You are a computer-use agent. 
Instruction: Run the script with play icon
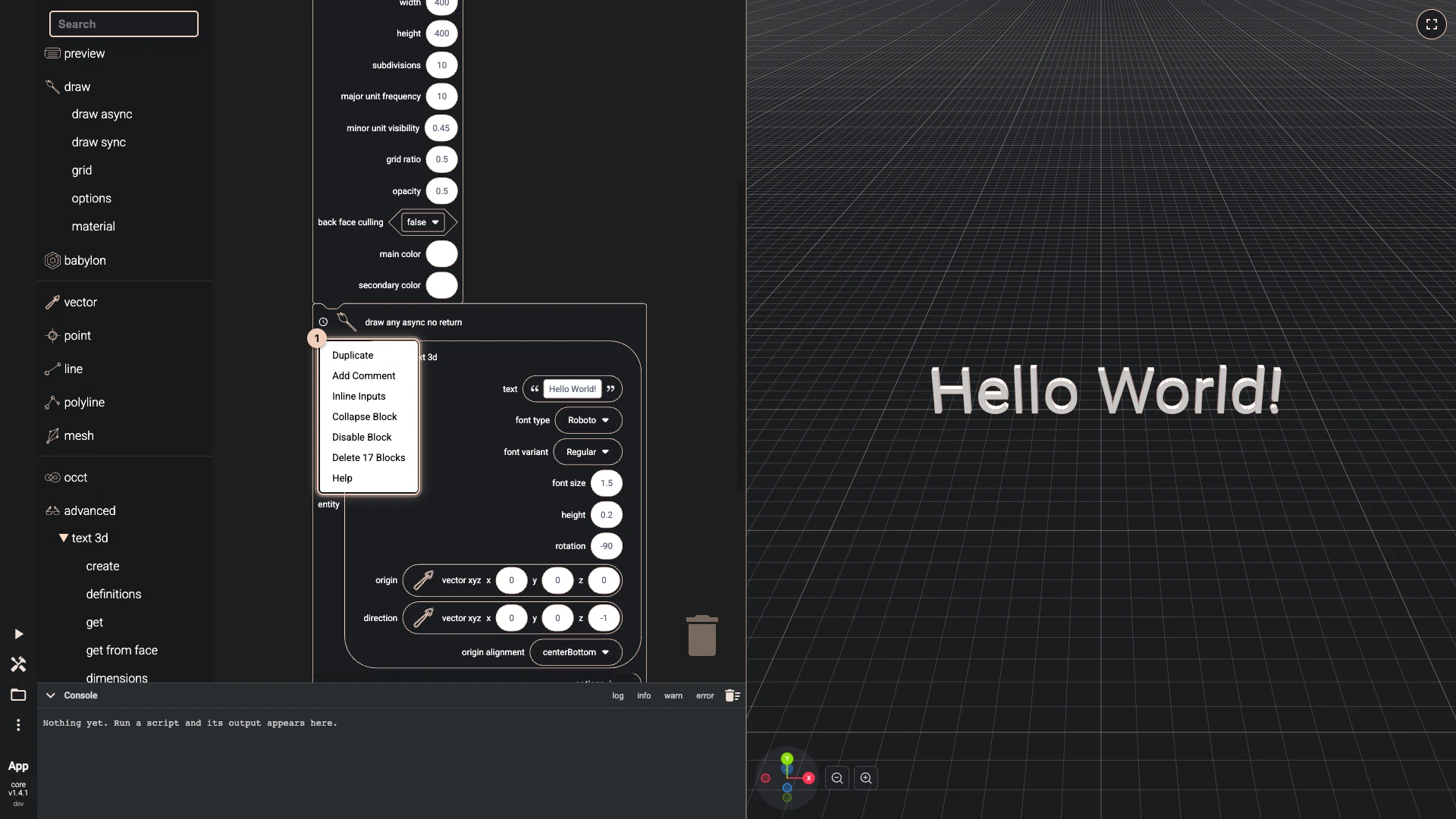pyautogui.click(x=19, y=634)
